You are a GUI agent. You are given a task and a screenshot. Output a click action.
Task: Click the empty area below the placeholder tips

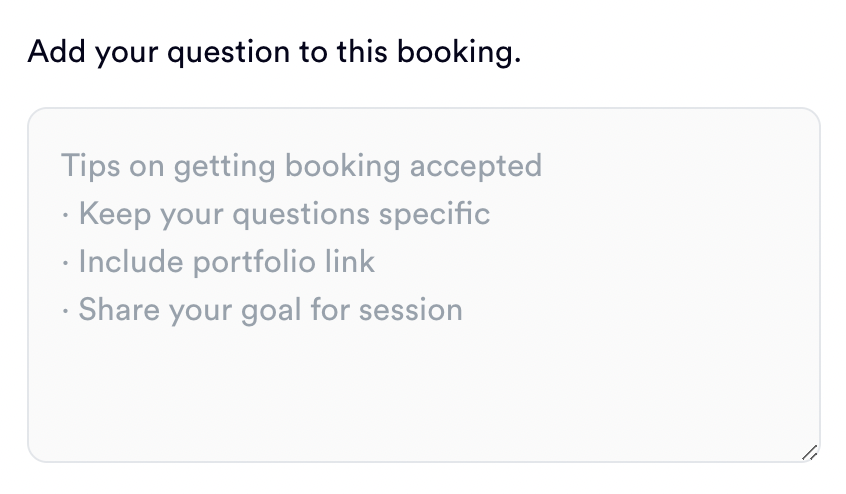[x=423, y=395]
